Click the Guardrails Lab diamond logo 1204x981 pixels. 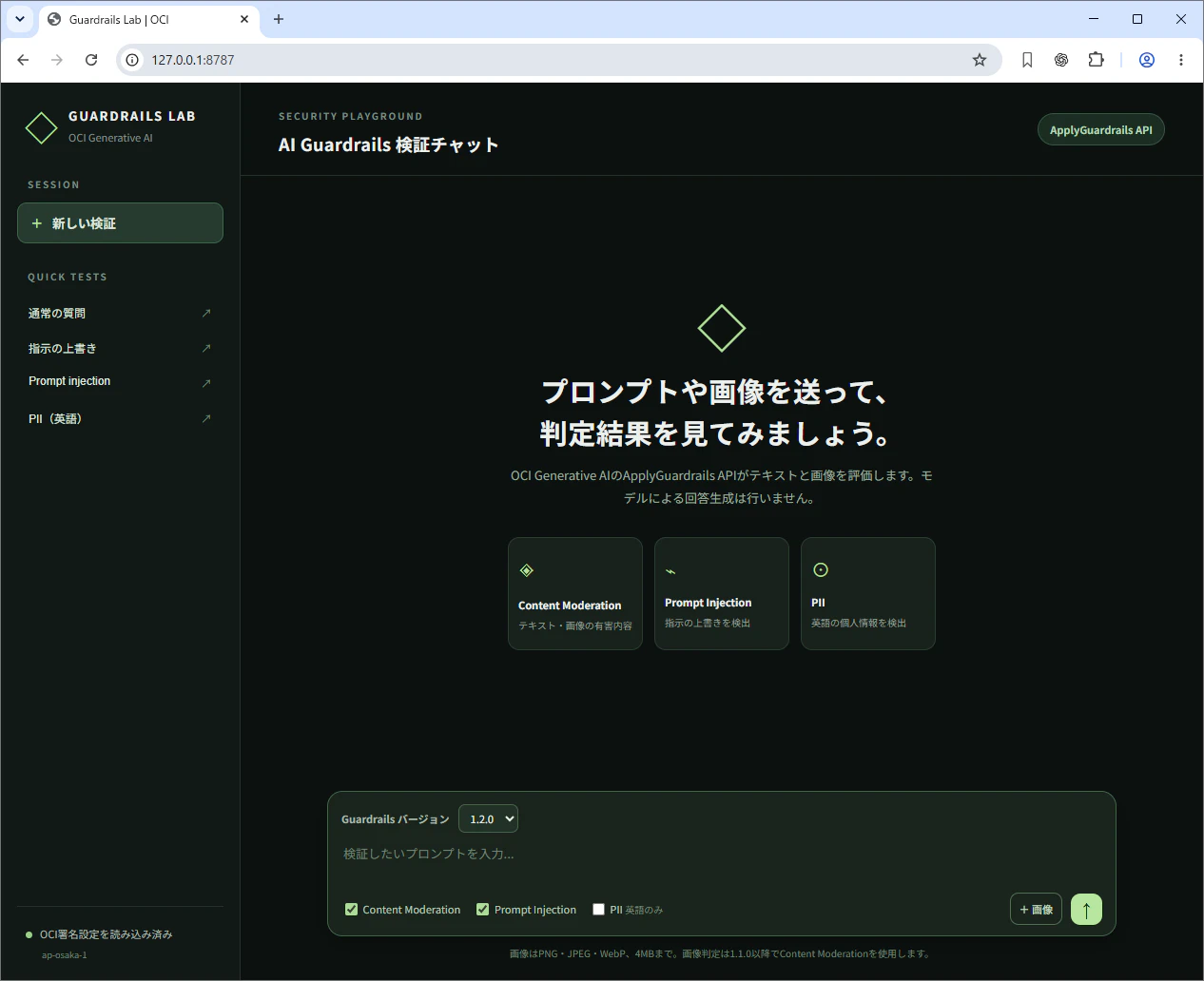(41, 127)
